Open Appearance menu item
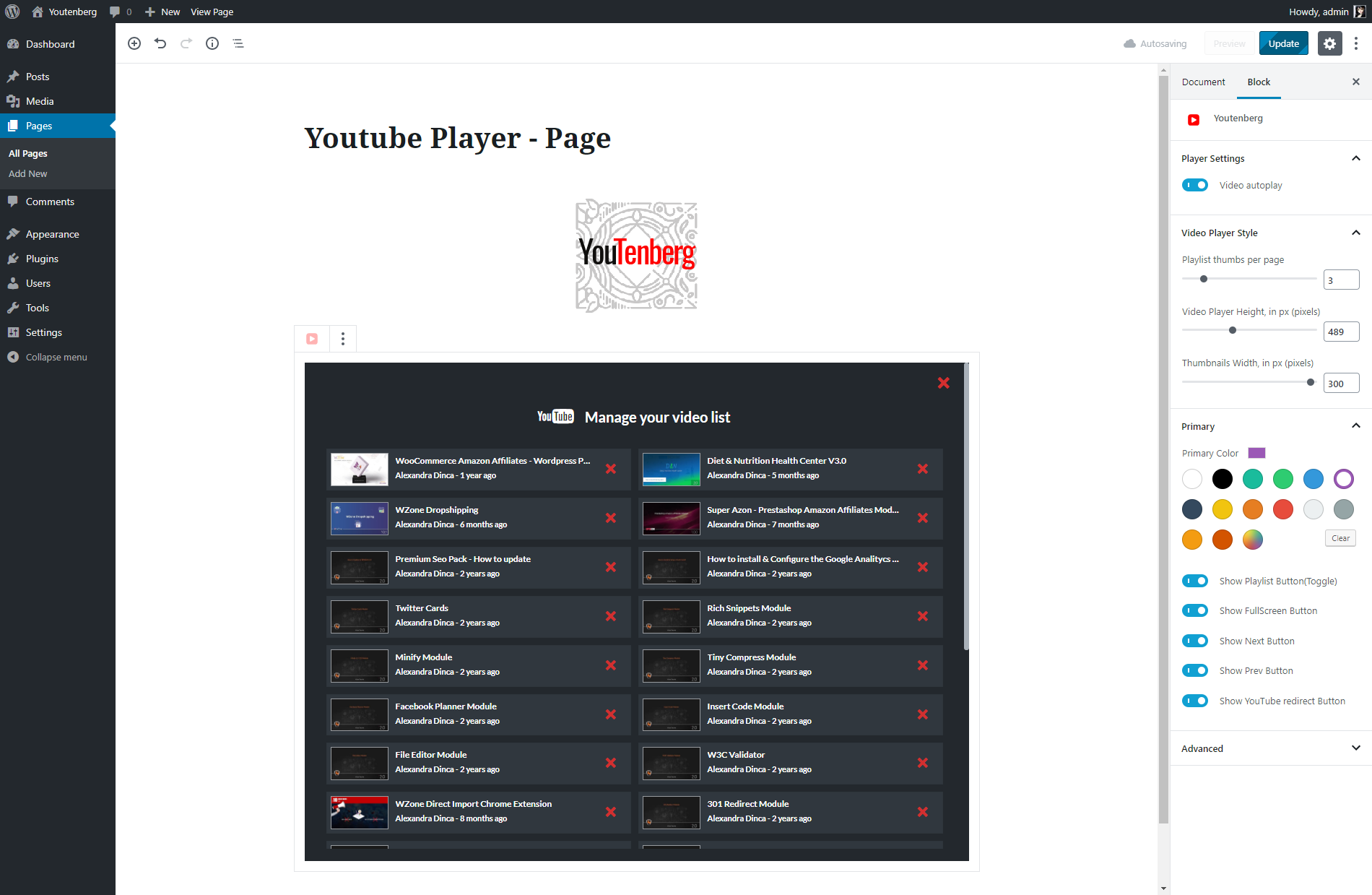The image size is (1372, 895). point(58,234)
